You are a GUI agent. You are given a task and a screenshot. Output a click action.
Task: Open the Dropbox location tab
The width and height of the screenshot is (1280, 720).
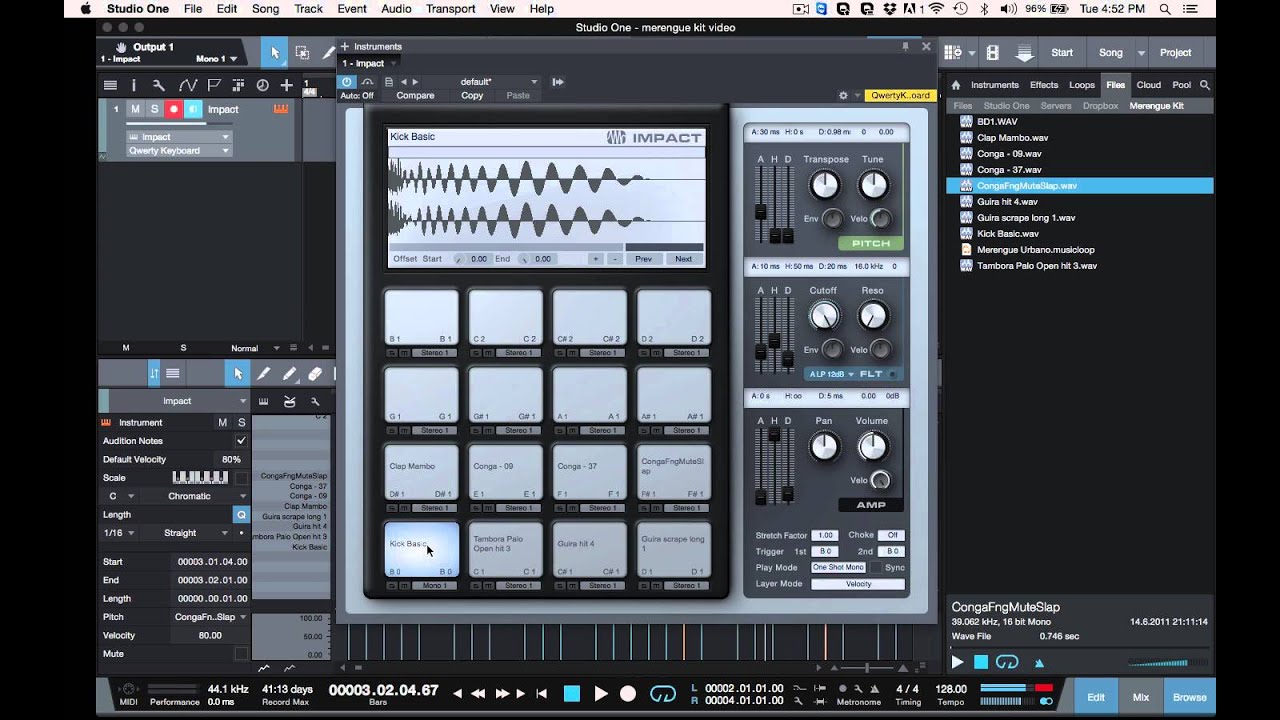1100,106
